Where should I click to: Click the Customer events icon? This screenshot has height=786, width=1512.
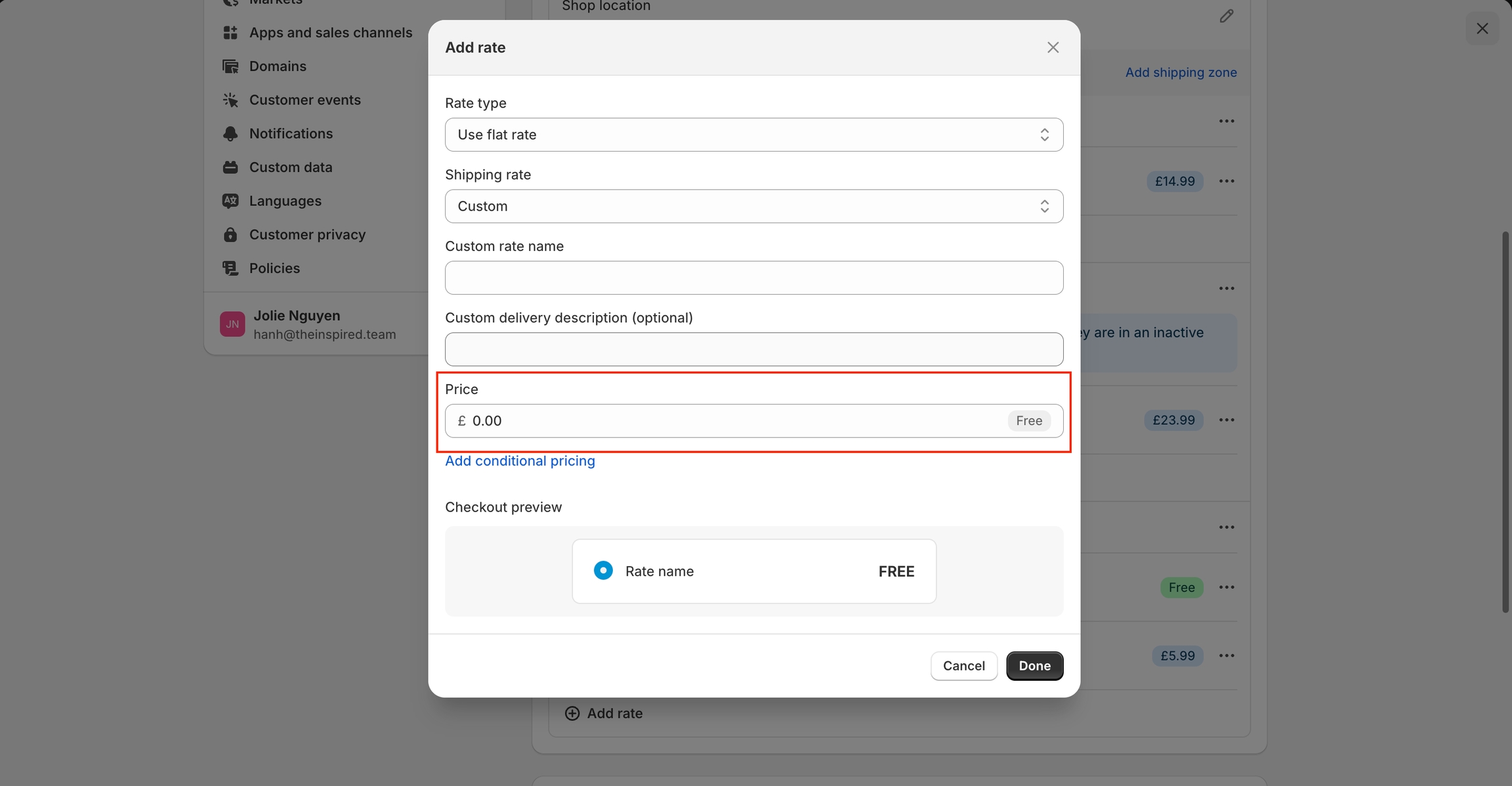click(x=230, y=100)
